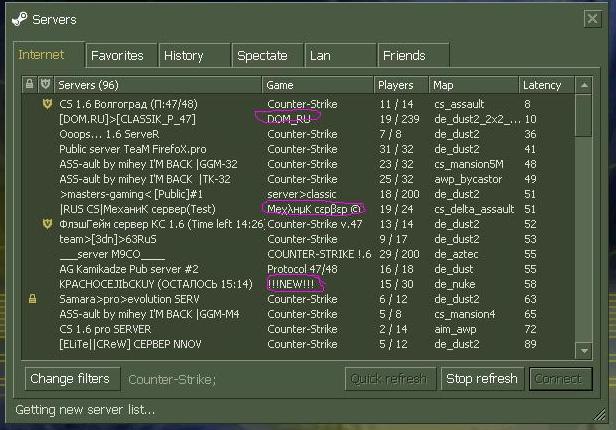616x430 pixels.
Task: Click the scrollbar down arrow
Action: (x=584, y=350)
